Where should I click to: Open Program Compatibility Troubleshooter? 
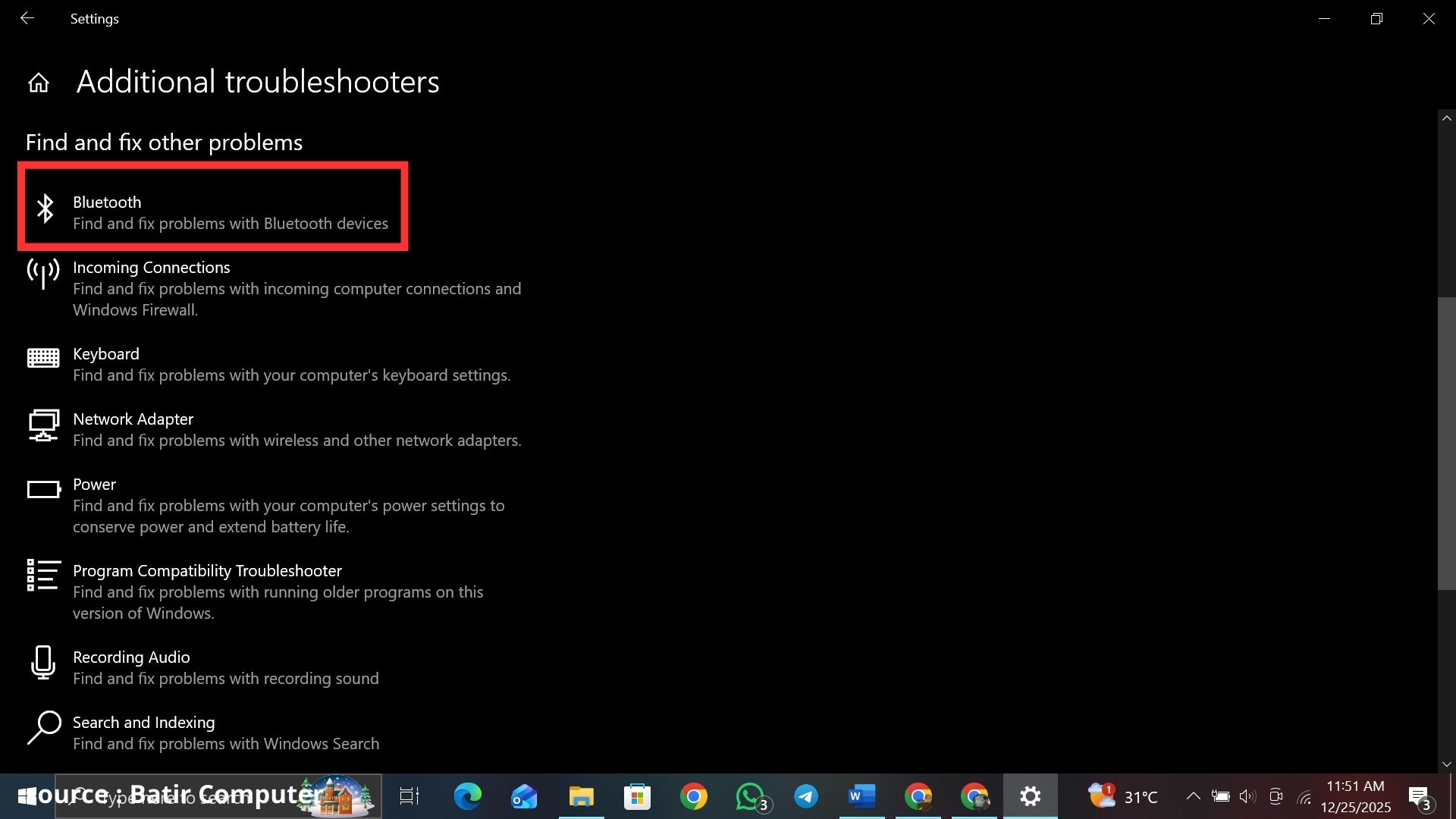[x=208, y=571]
